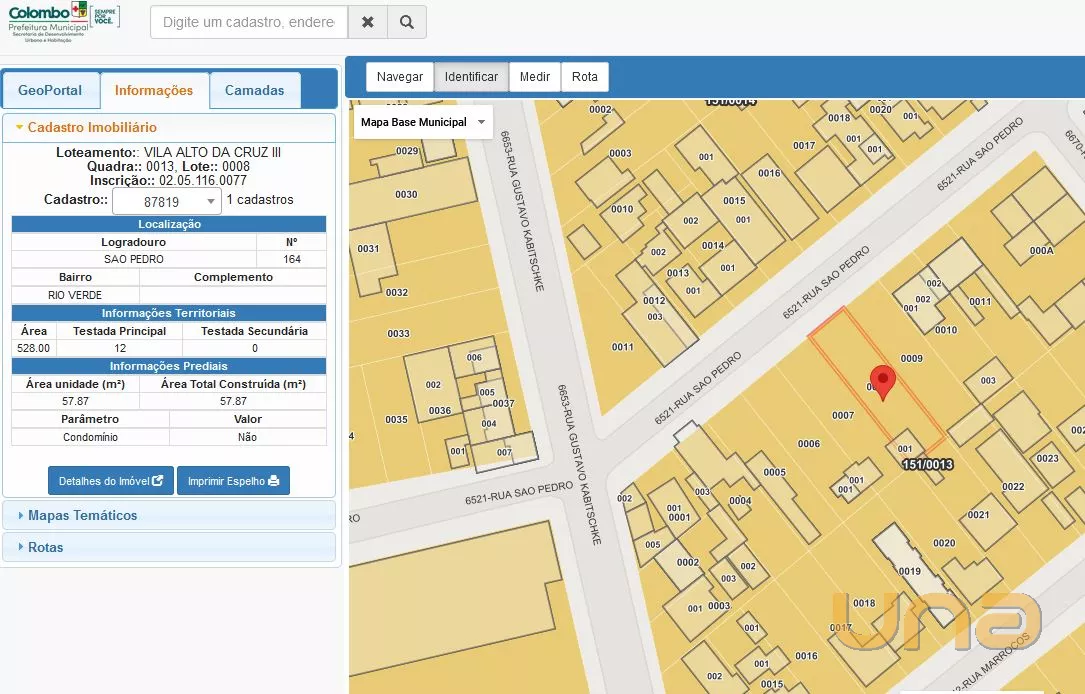Activate the Navegar map mode
The width and height of the screenshot is (1085, 694).
click(x=400, y=77)
